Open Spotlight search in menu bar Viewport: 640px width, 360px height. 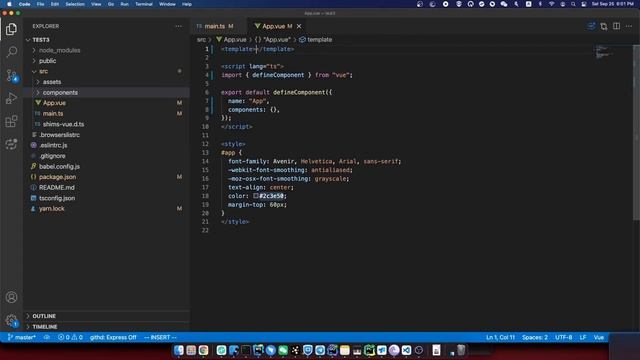coord(573,4)
